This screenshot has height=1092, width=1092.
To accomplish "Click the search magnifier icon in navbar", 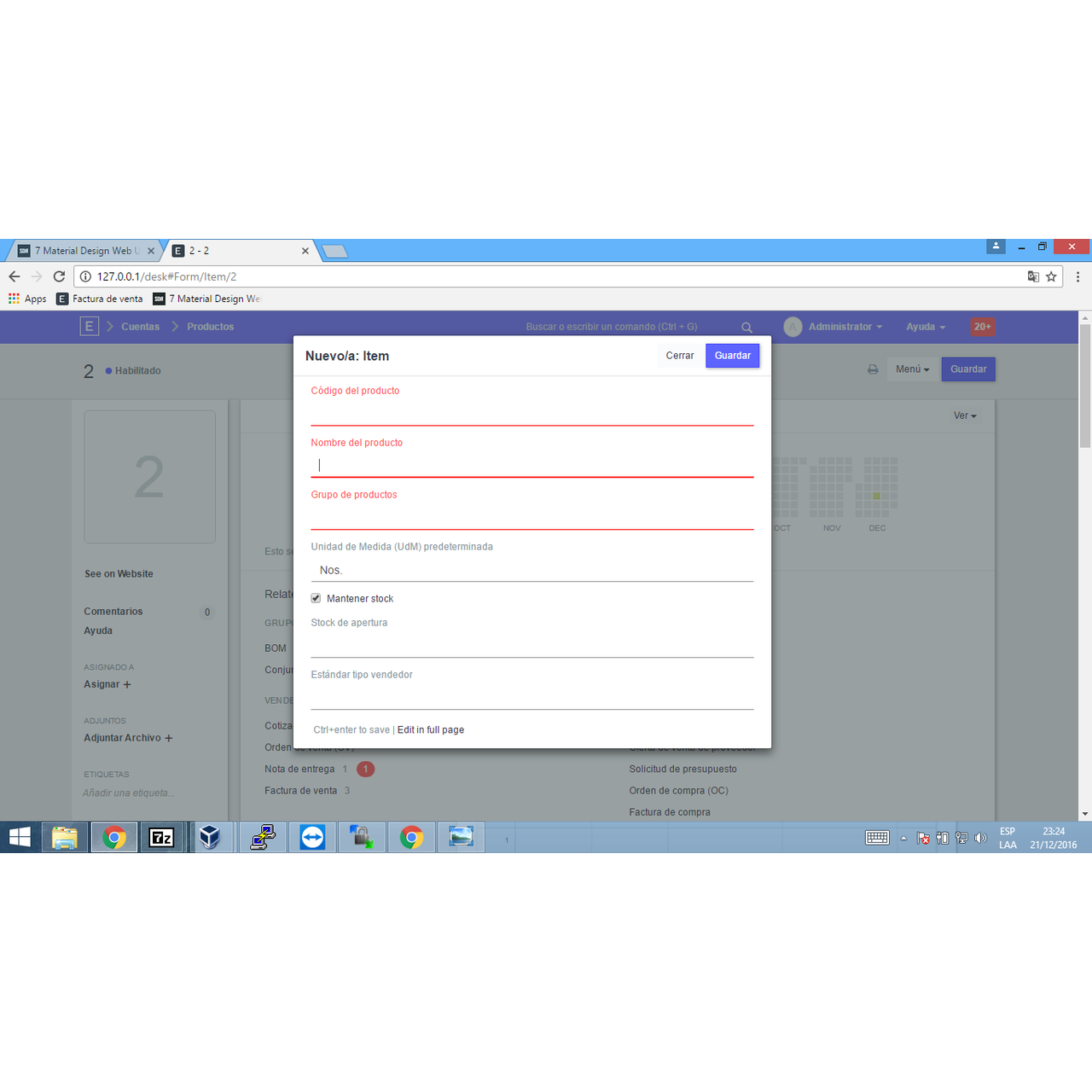I will pos(746,328).
